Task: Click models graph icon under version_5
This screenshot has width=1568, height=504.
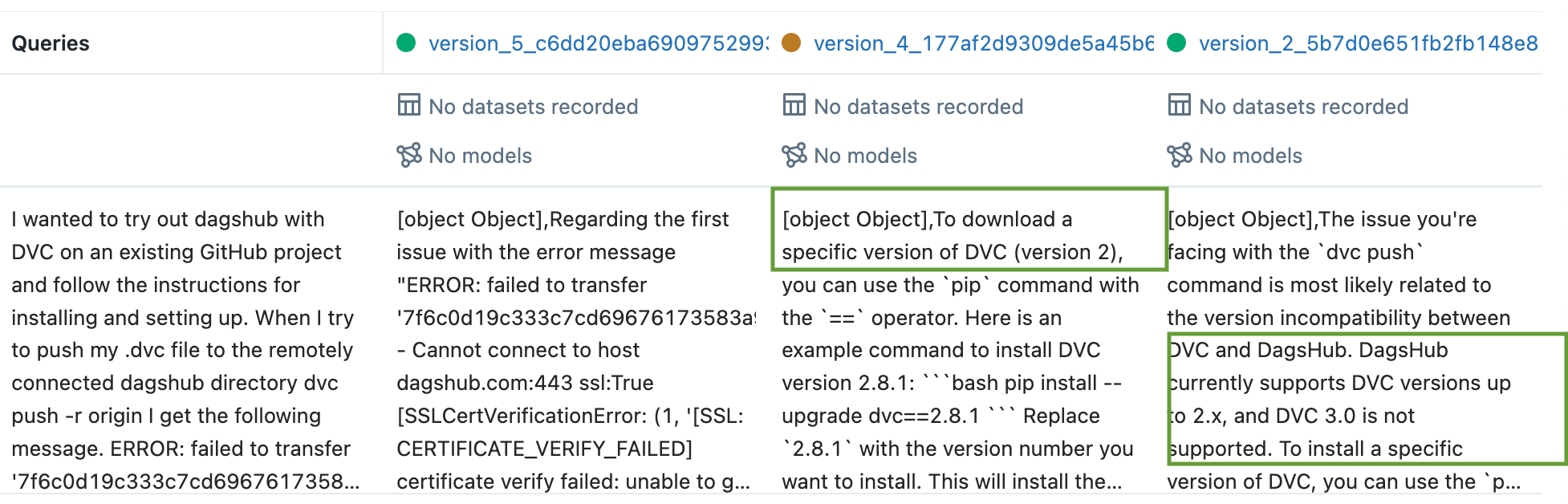Action: [x=409, y=155]
